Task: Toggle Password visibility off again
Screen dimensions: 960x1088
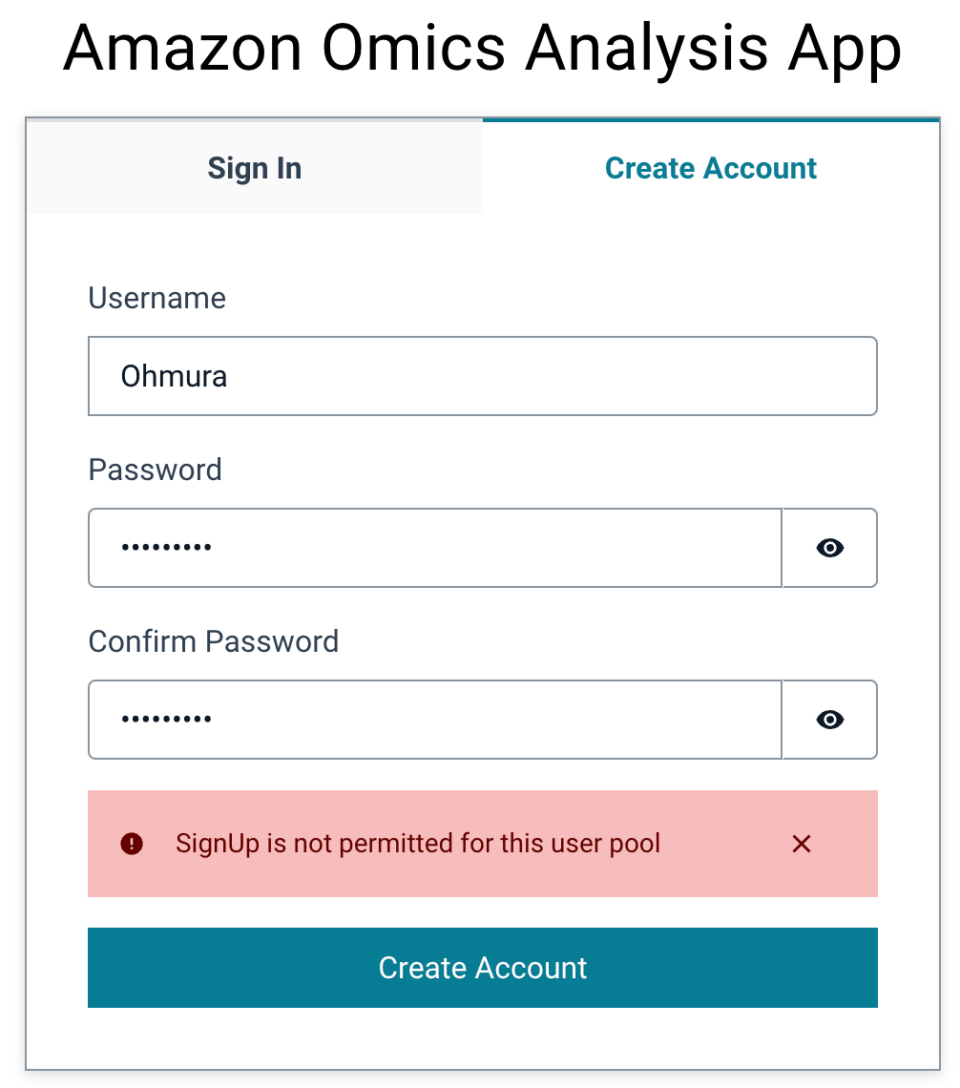Action: point(829,547)
